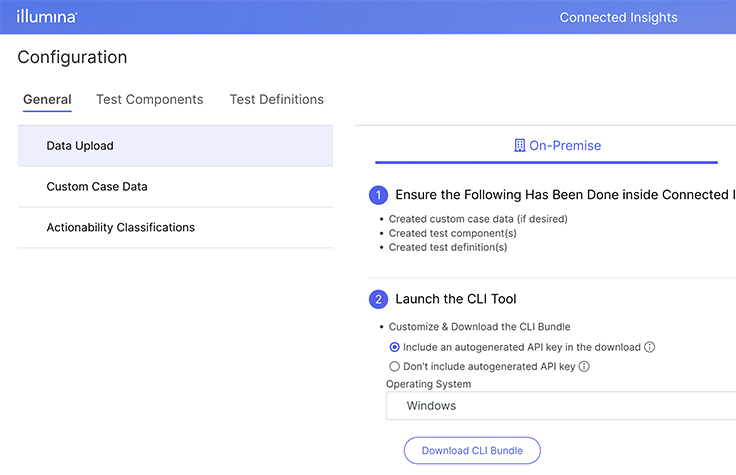This screenshot has width=736, height=475.
Task: Go to the Test Definitions tab
Action: 276,100
